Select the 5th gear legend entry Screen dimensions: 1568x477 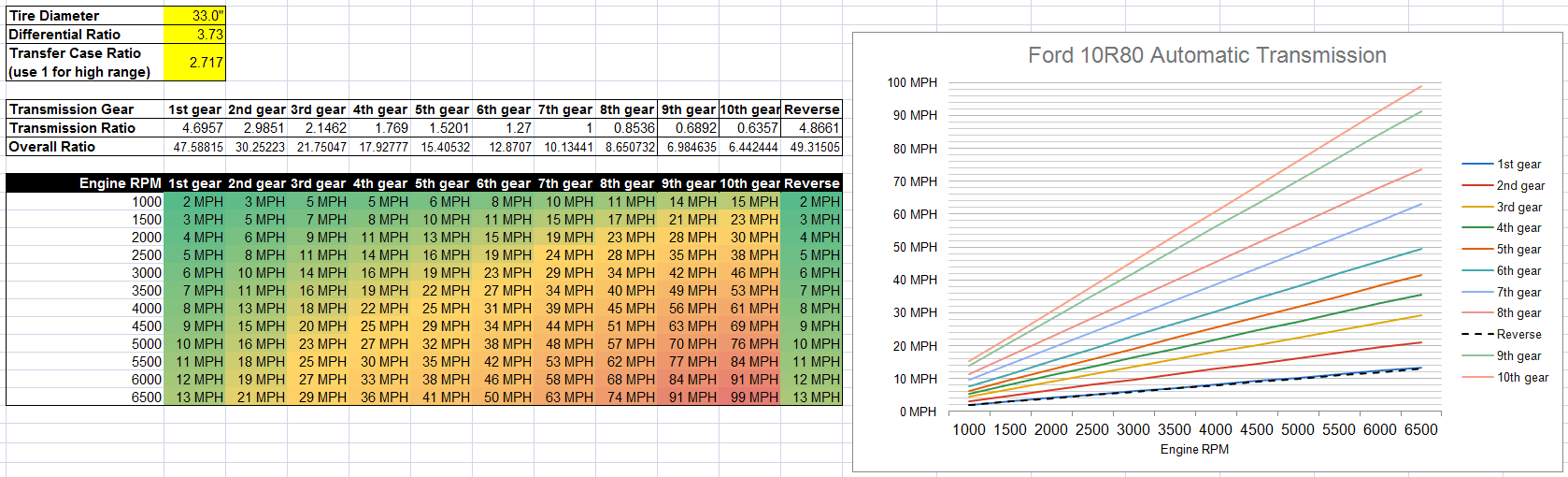(1503, 250)
